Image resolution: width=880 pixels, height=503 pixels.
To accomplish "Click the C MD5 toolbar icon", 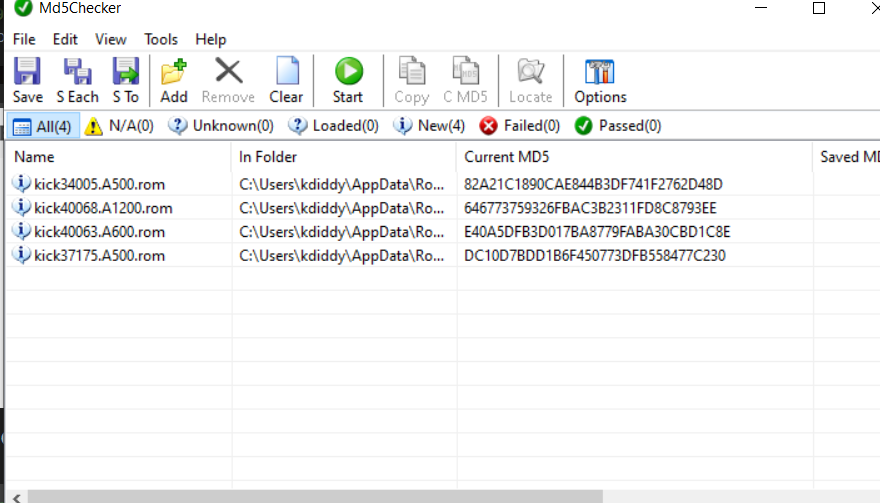I will coord(465,80).
